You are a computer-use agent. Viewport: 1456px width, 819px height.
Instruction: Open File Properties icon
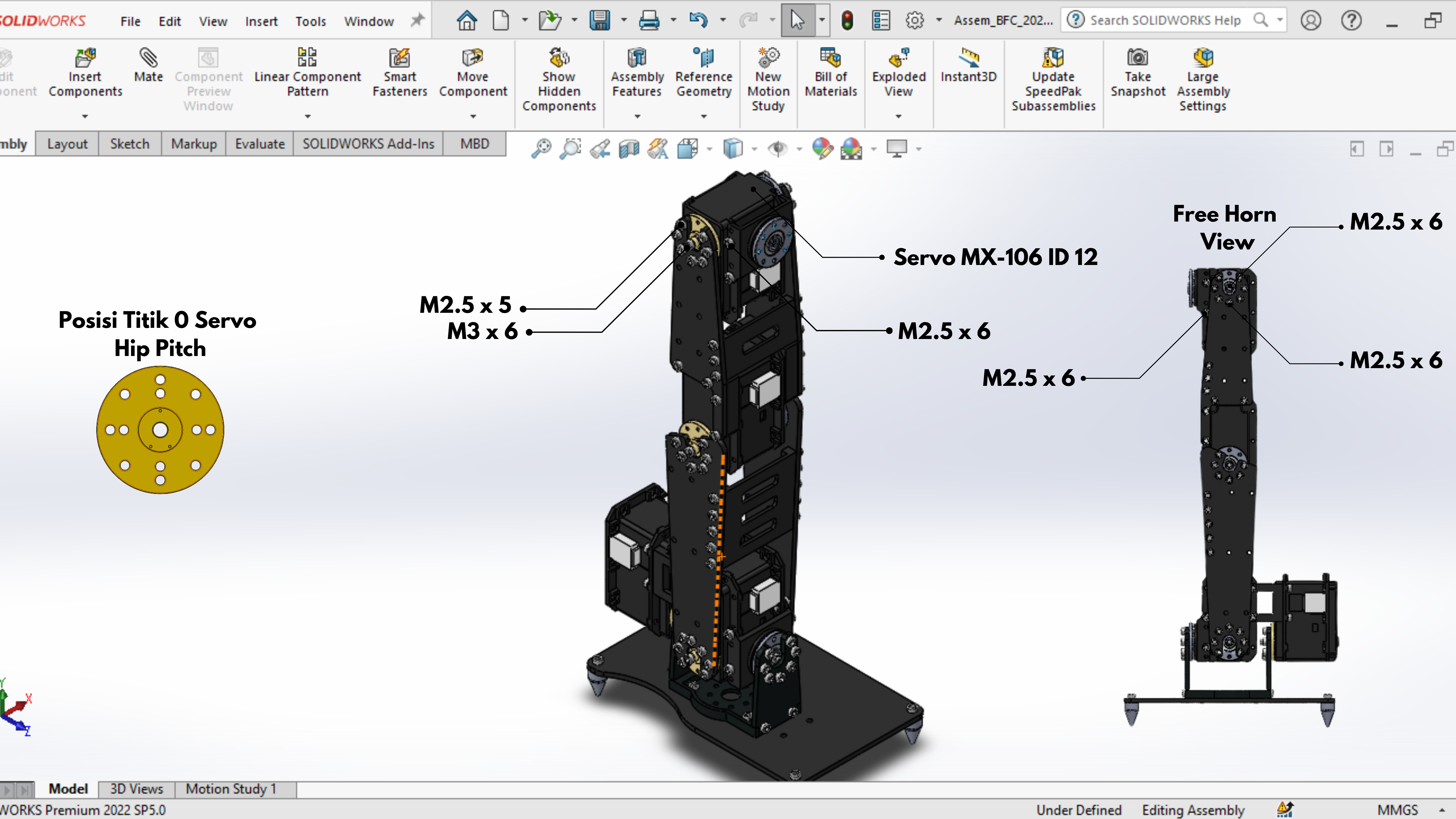pos(881,21)
